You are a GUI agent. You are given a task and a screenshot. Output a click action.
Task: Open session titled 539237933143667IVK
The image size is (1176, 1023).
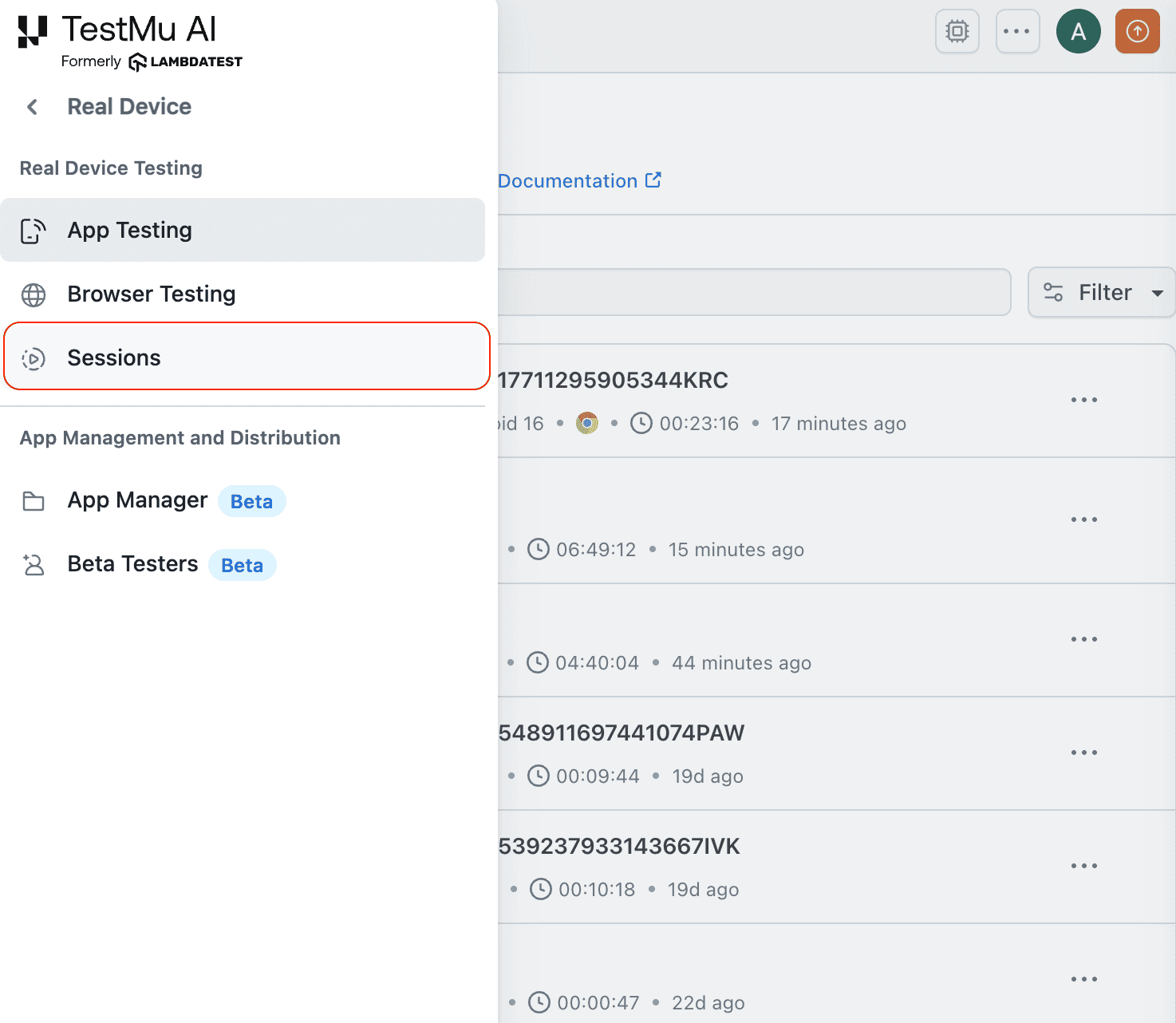(619, 847)
